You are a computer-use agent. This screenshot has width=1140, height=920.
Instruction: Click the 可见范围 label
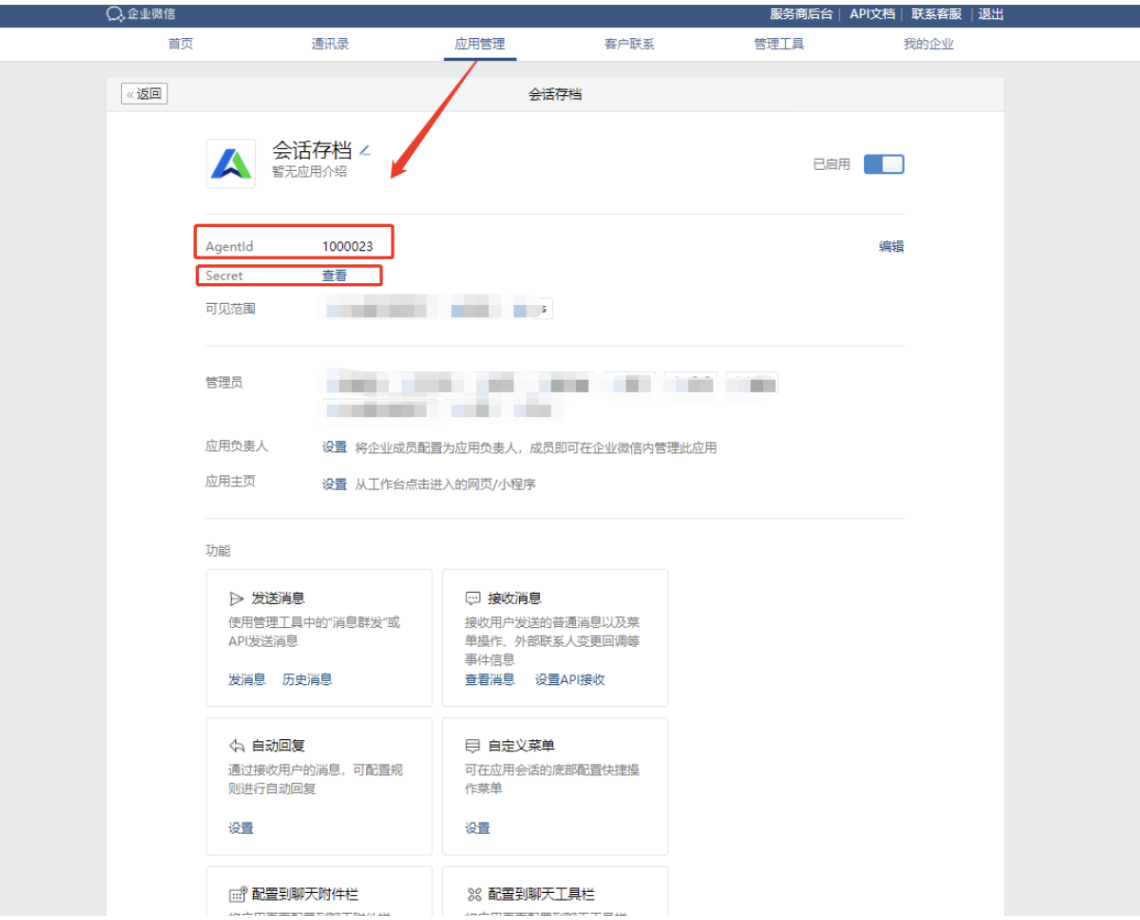[x=230, y=309]
